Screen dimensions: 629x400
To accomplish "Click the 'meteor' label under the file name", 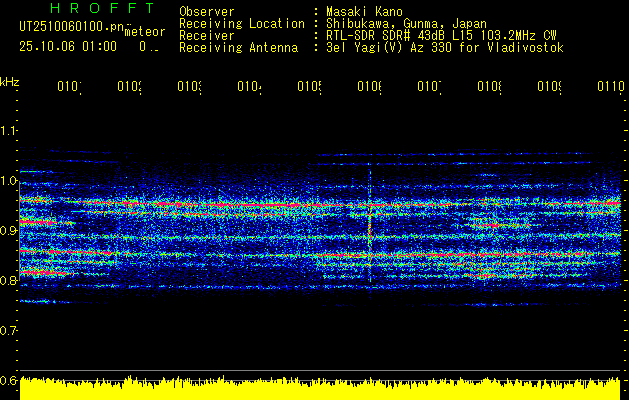I will pyautogui.click(x=145, y=32).
